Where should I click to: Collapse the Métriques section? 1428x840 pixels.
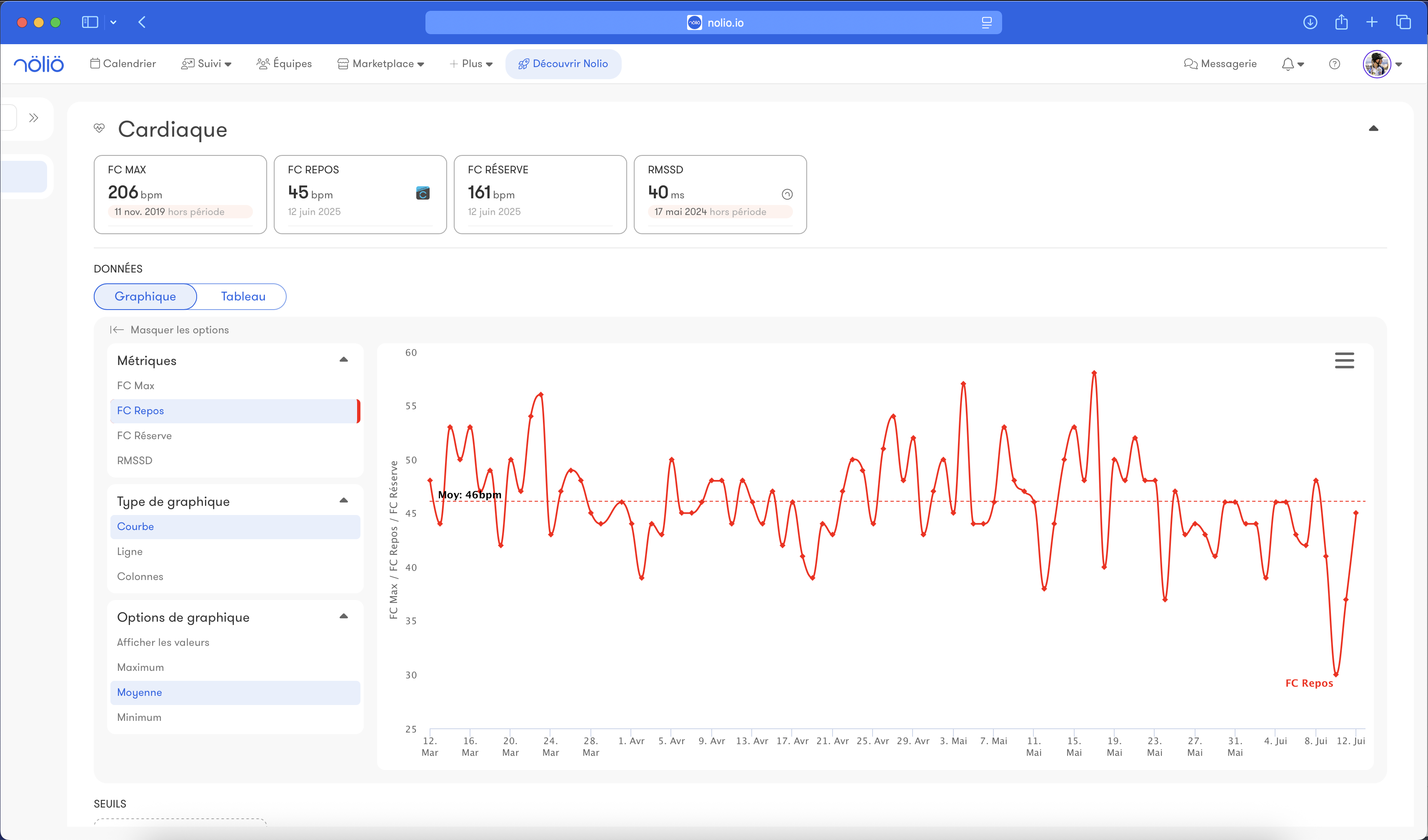[343, 360]
